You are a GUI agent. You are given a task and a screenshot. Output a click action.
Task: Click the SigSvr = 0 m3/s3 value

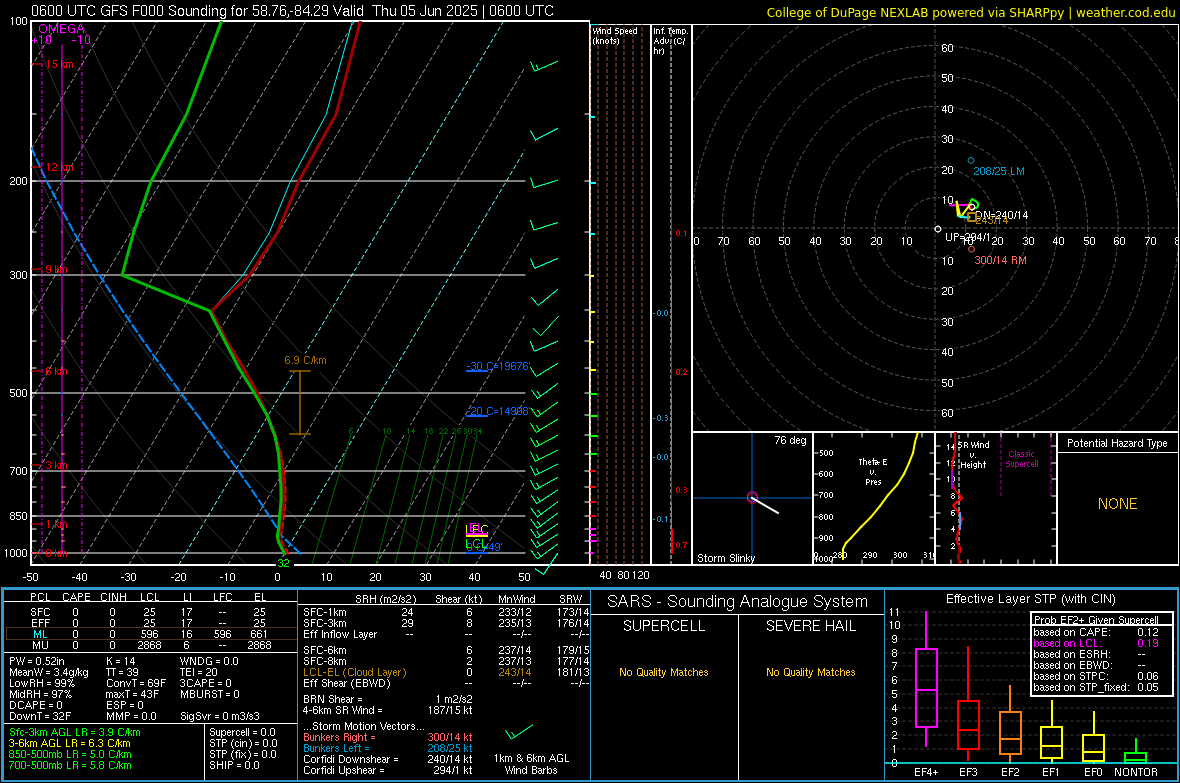tap(220, 716)
